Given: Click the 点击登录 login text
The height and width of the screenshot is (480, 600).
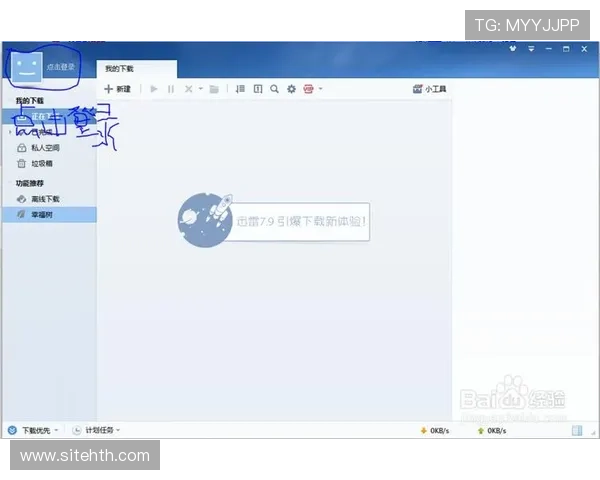Looking at the screenshot, I should [x=60, y=67].
